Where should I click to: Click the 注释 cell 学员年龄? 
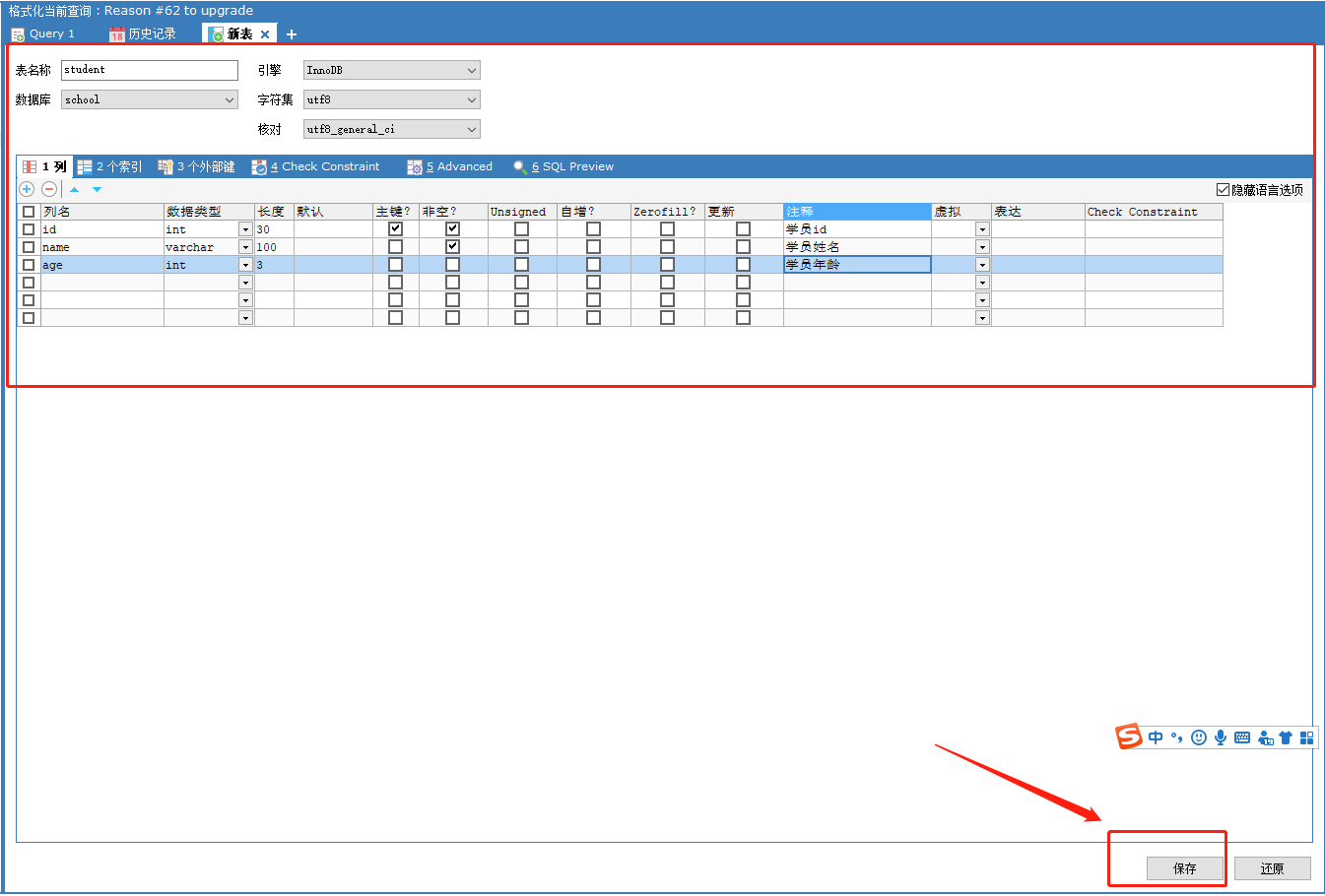(857, 265)
